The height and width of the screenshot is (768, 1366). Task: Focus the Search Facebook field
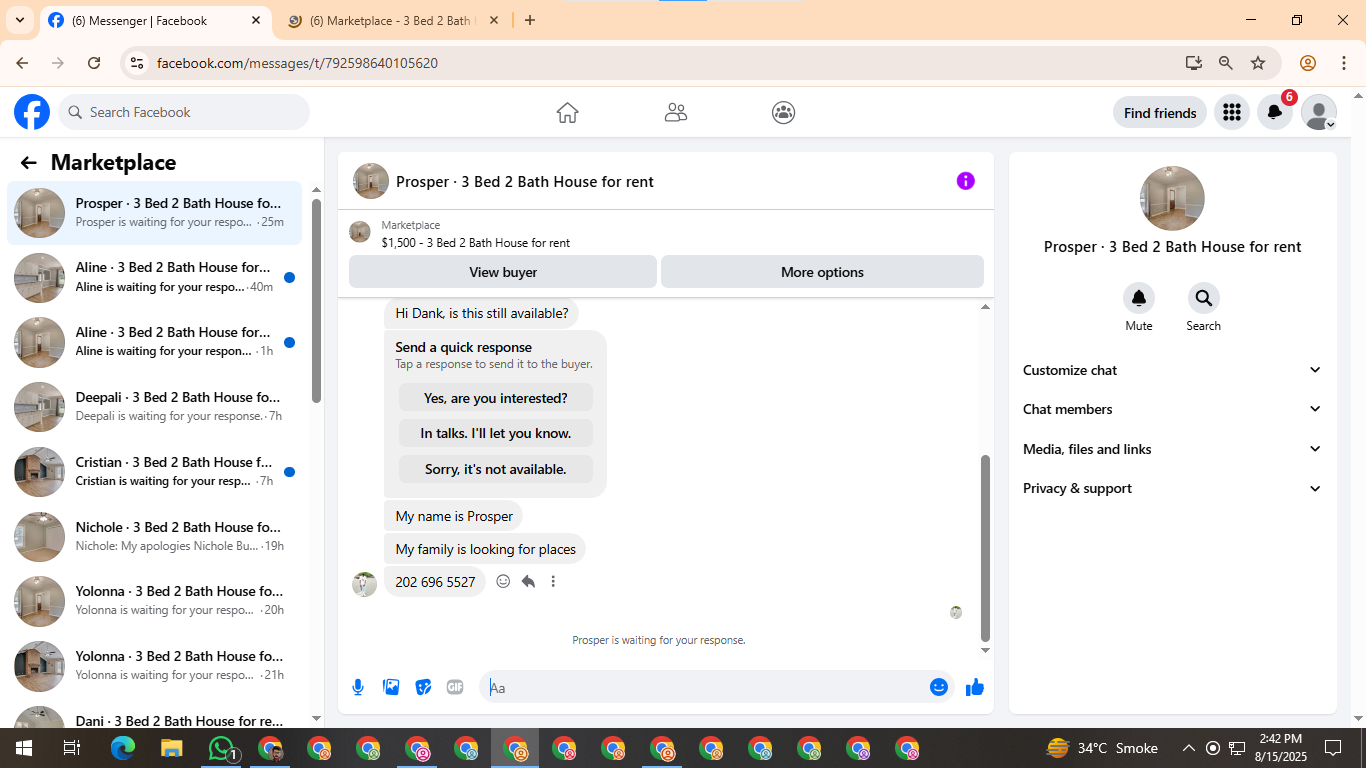click(184, 112)
